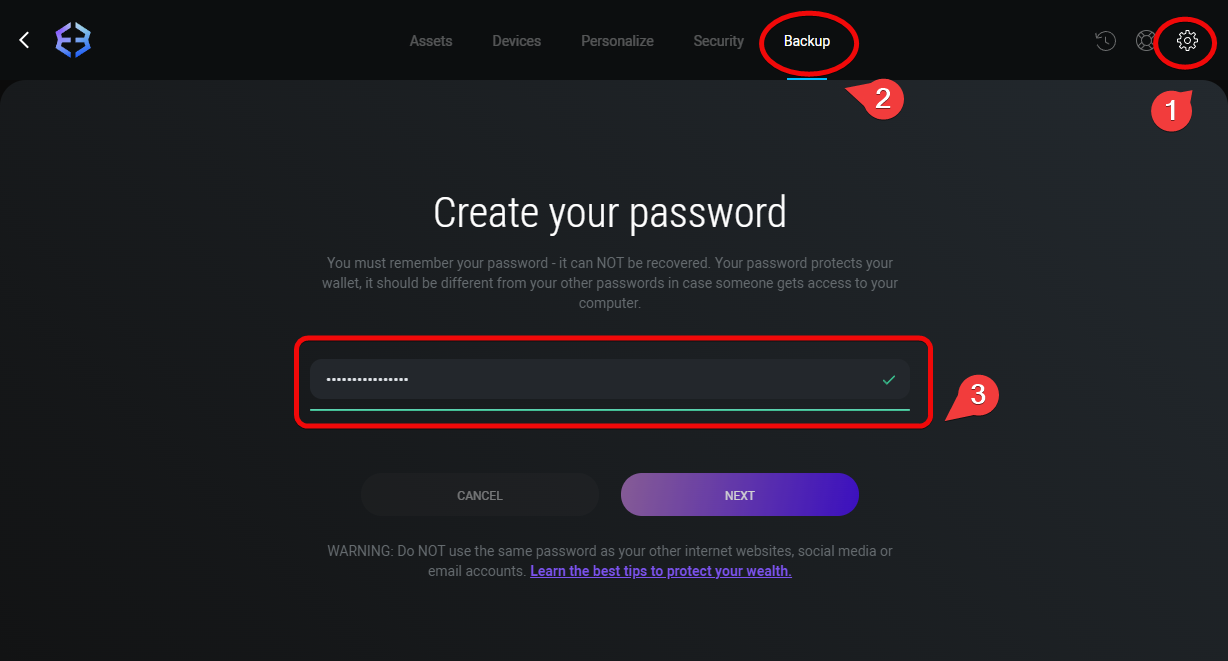Image resolution: width=1228 pixels, height=661 pixels.
Task: Click the Exodus logo icon
Action: (x=73, y=40)
